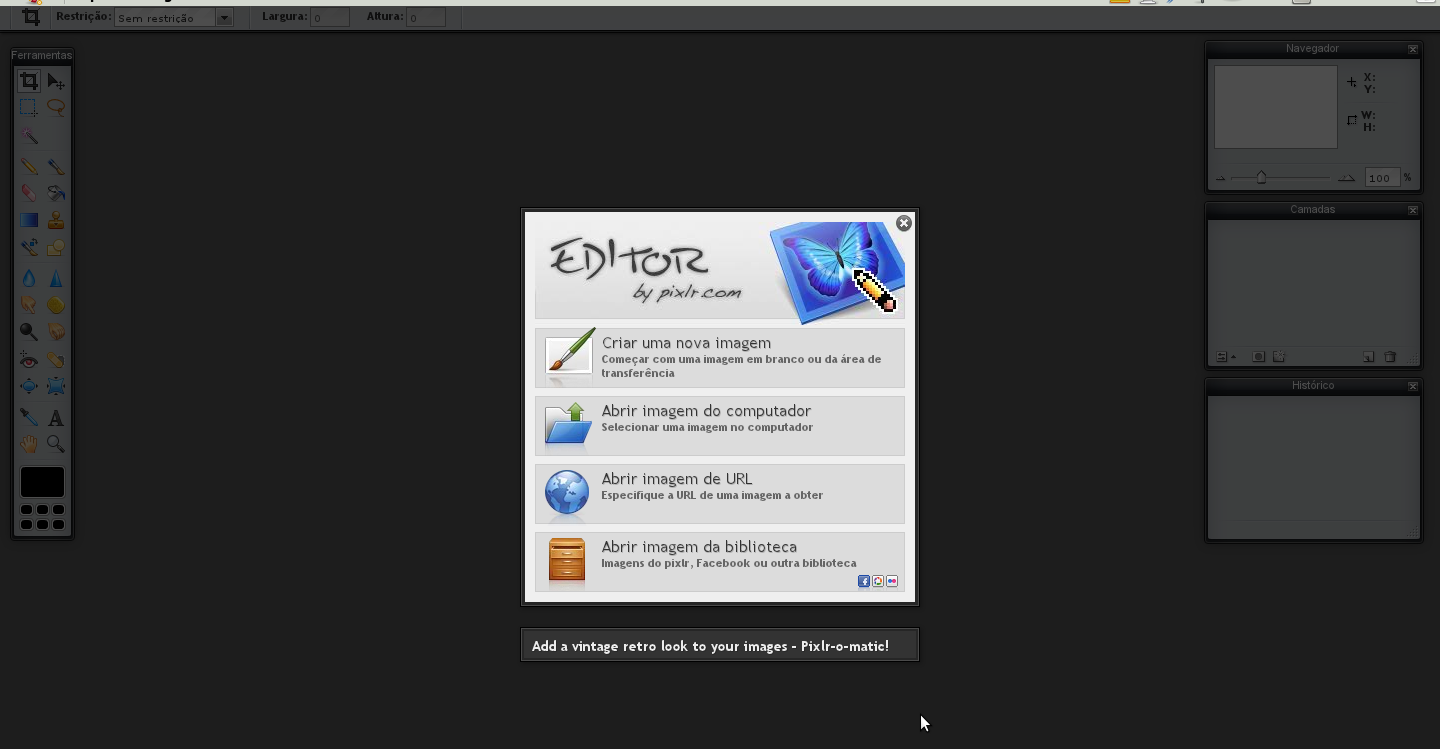
Task: Create new layer in Camadas panel
Action: (x=1369, y=357)
